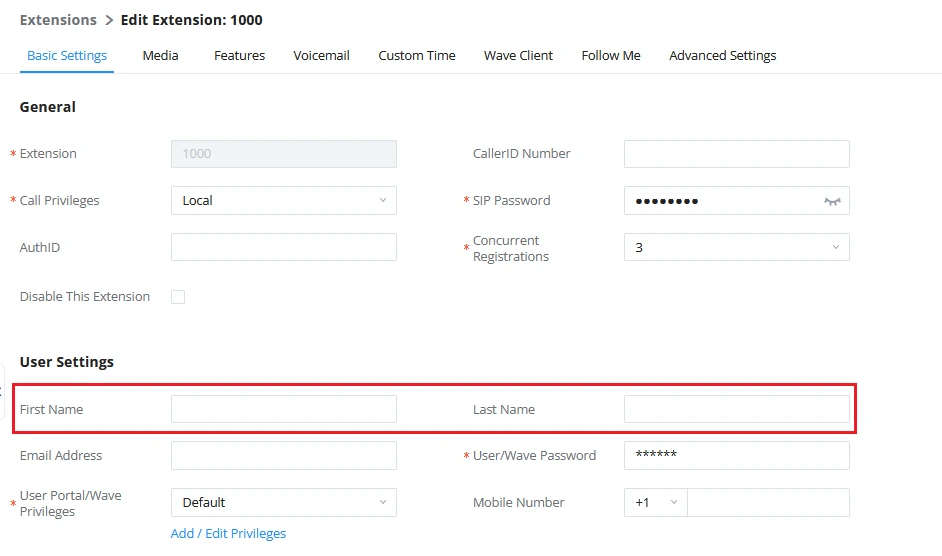Click the CallerID Number field
Screen dimensions: 942x556
pyautogui.click(x=737, y=154)
